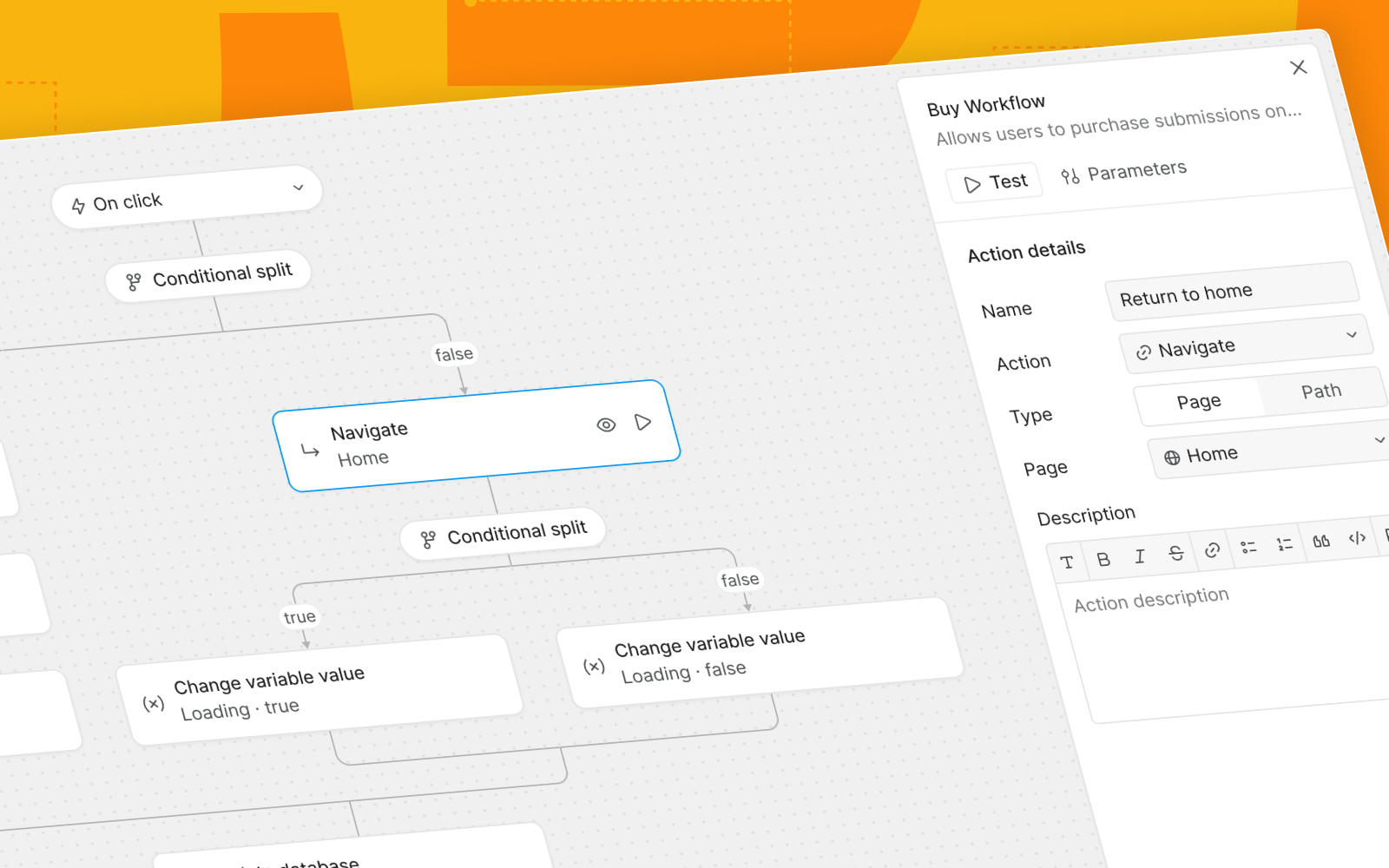Switch navigation Type to Path
1389x868 pixels.
[x=1320, y=391]
